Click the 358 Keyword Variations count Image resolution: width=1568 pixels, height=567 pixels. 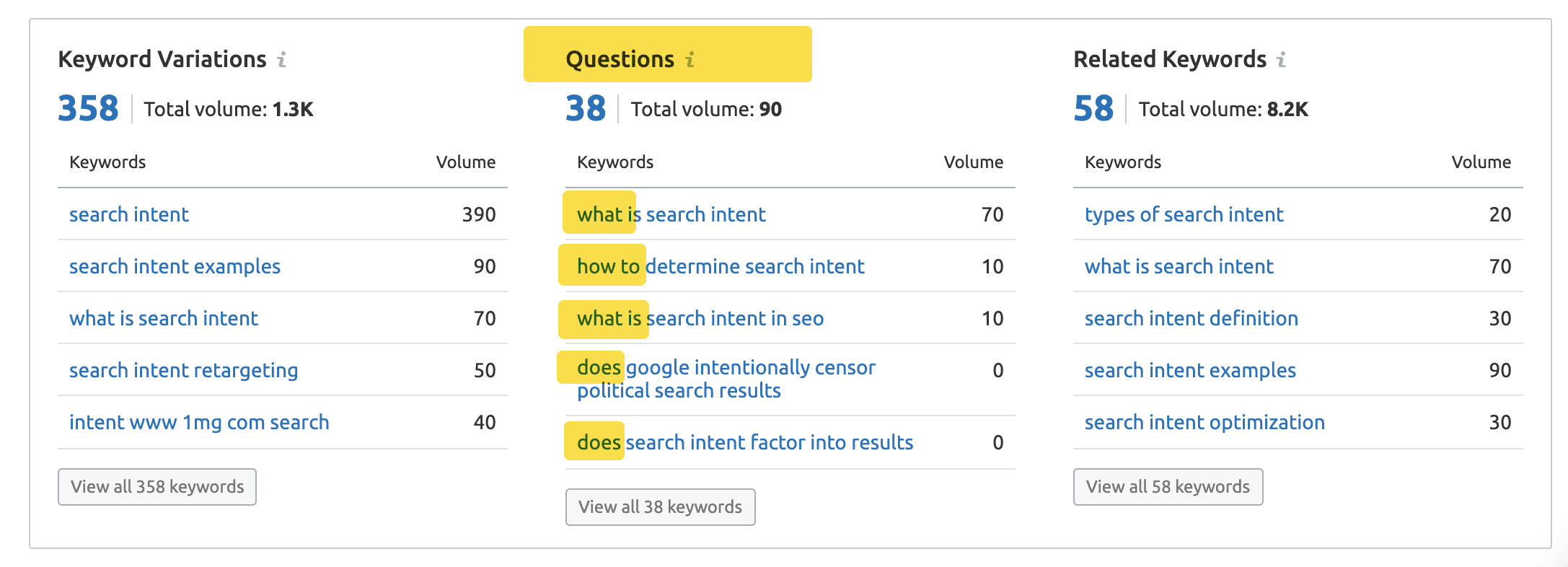coord(88,109)
